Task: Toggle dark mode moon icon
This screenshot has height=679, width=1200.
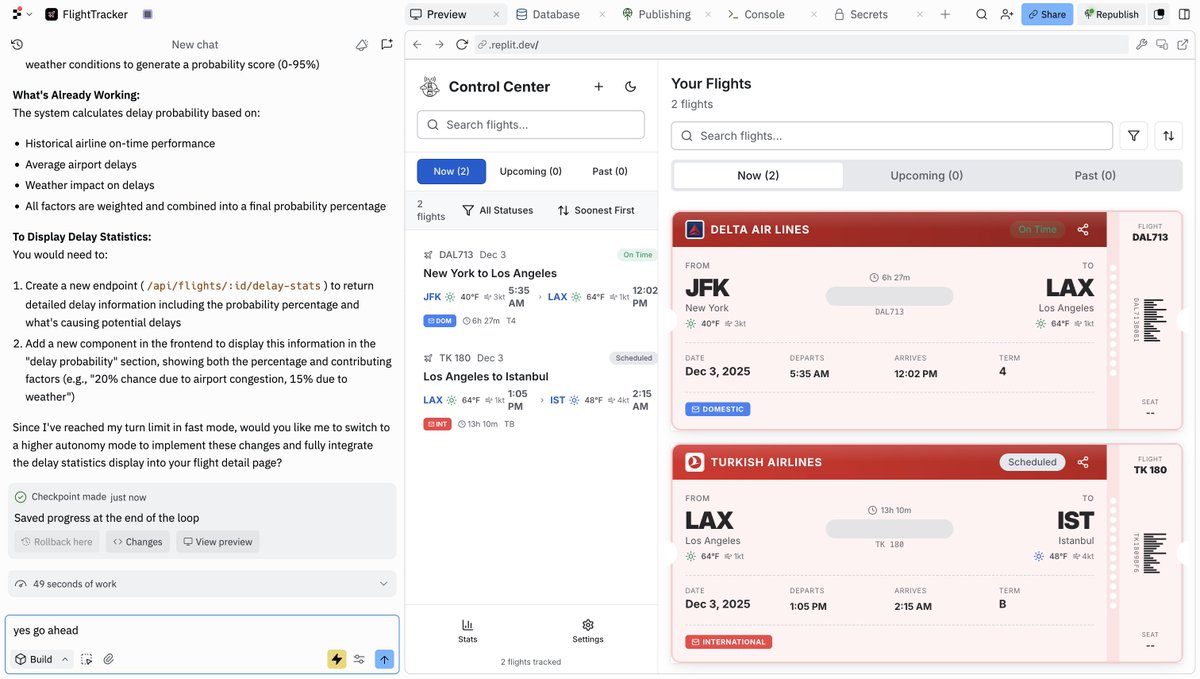Action: 631,87
